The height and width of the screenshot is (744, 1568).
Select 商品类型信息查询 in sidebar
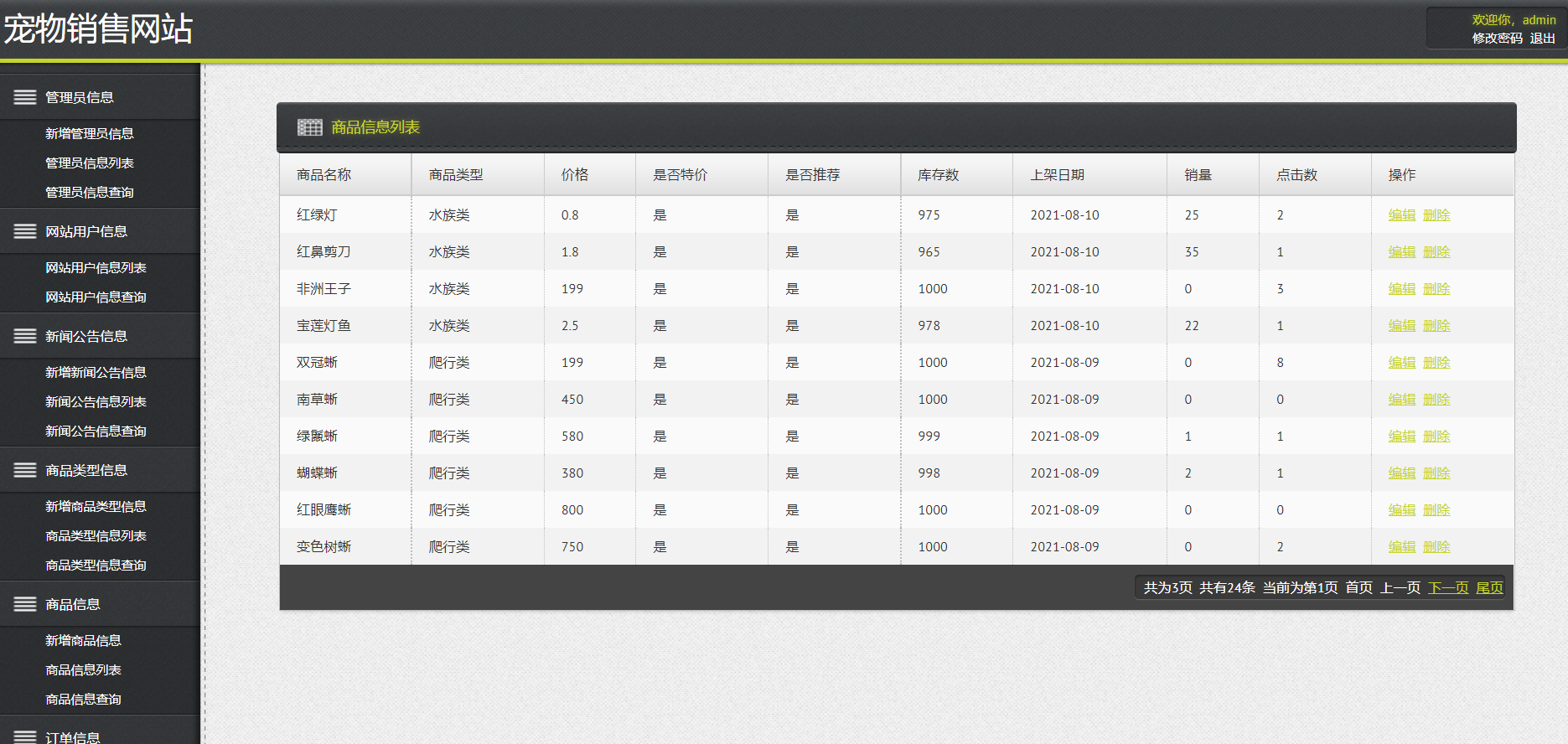click(96, 565)
